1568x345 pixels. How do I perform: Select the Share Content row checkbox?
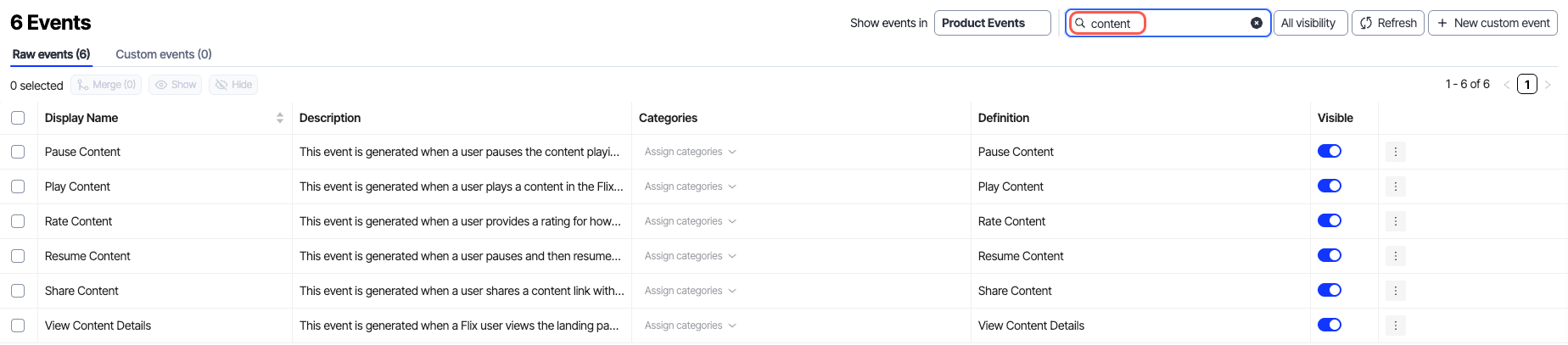click(18, 291)
